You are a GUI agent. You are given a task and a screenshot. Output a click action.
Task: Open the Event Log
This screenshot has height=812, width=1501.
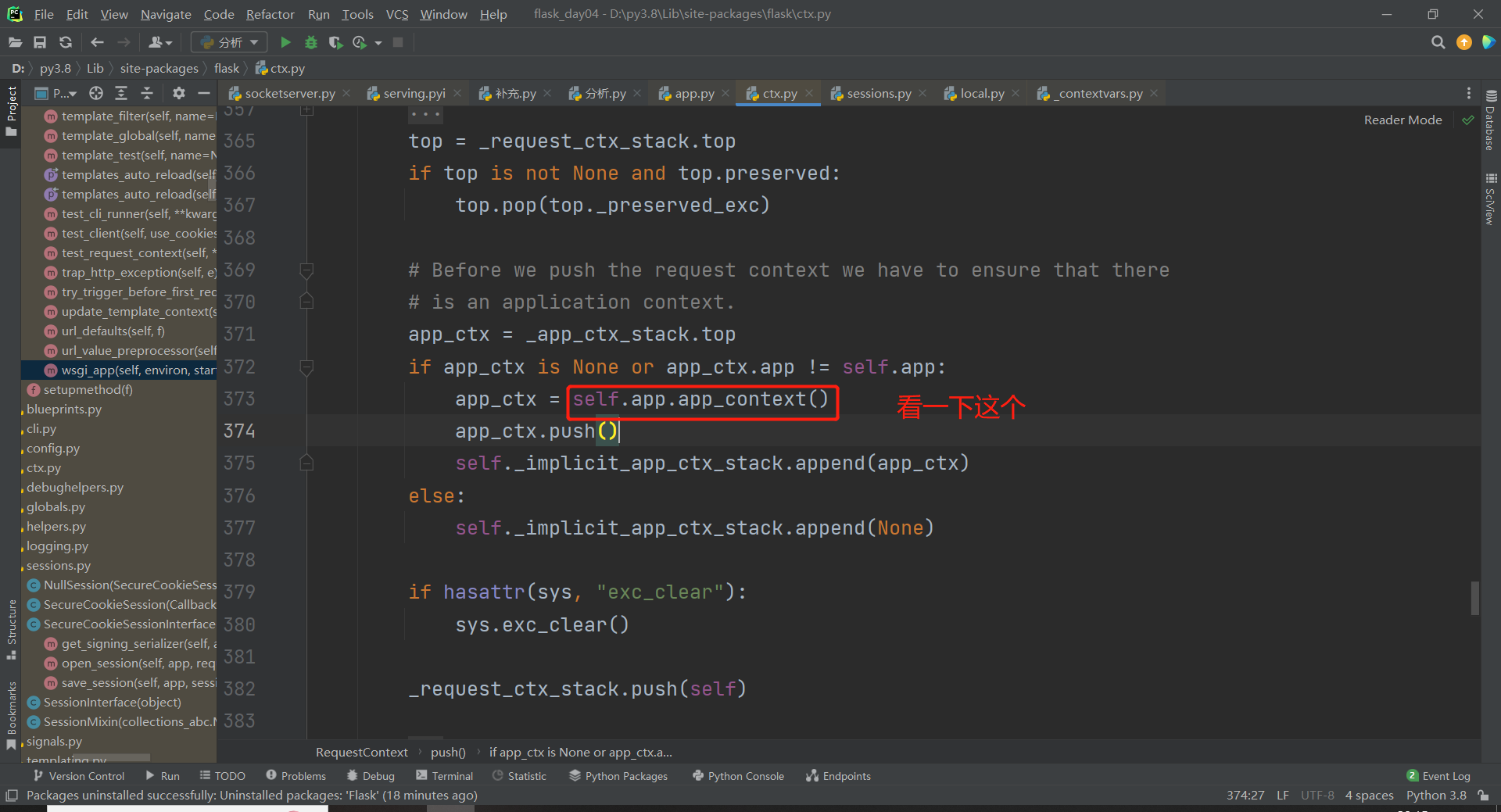point(1438,776)
